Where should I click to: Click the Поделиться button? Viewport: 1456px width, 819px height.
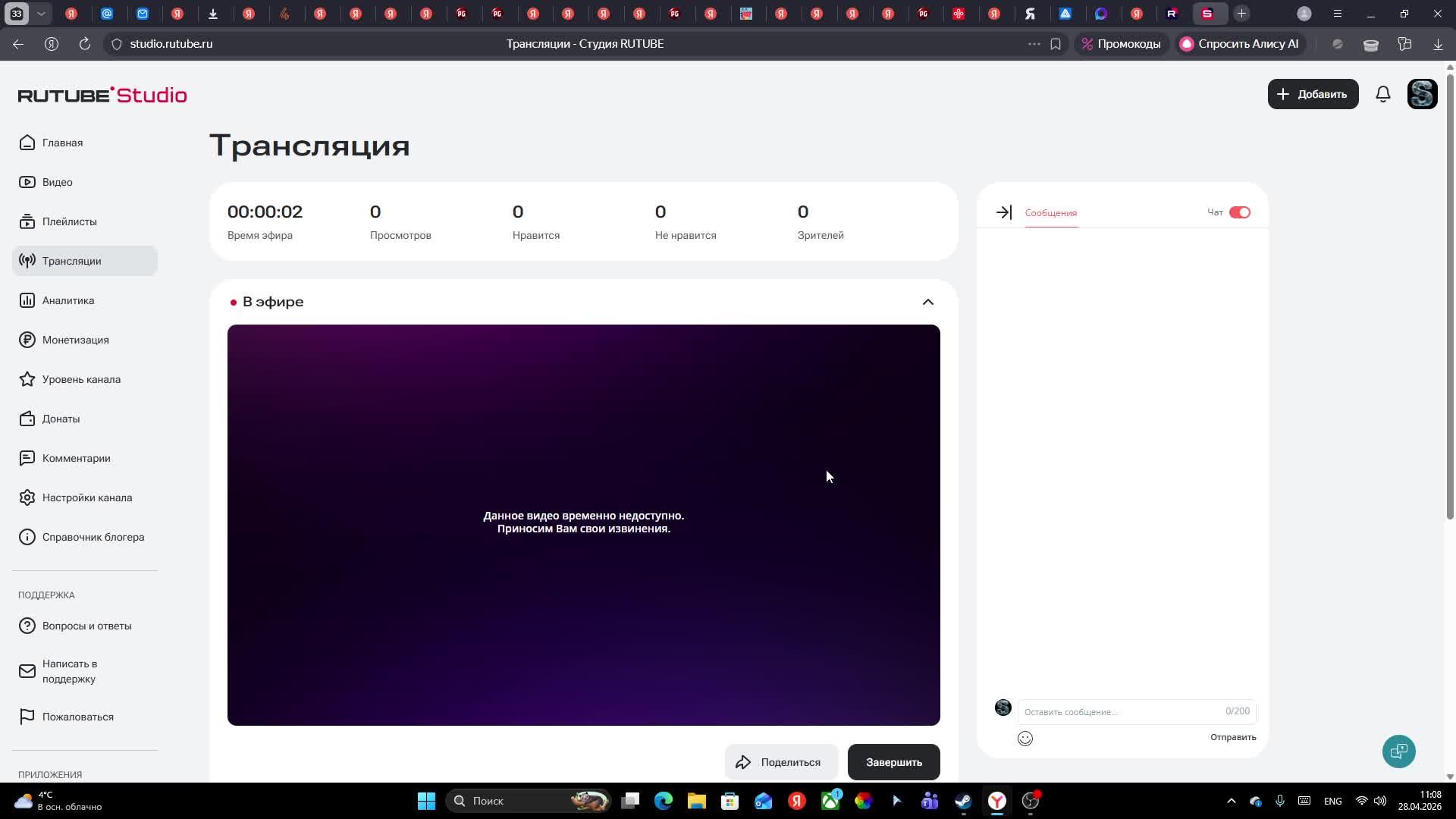click(780, 762)
